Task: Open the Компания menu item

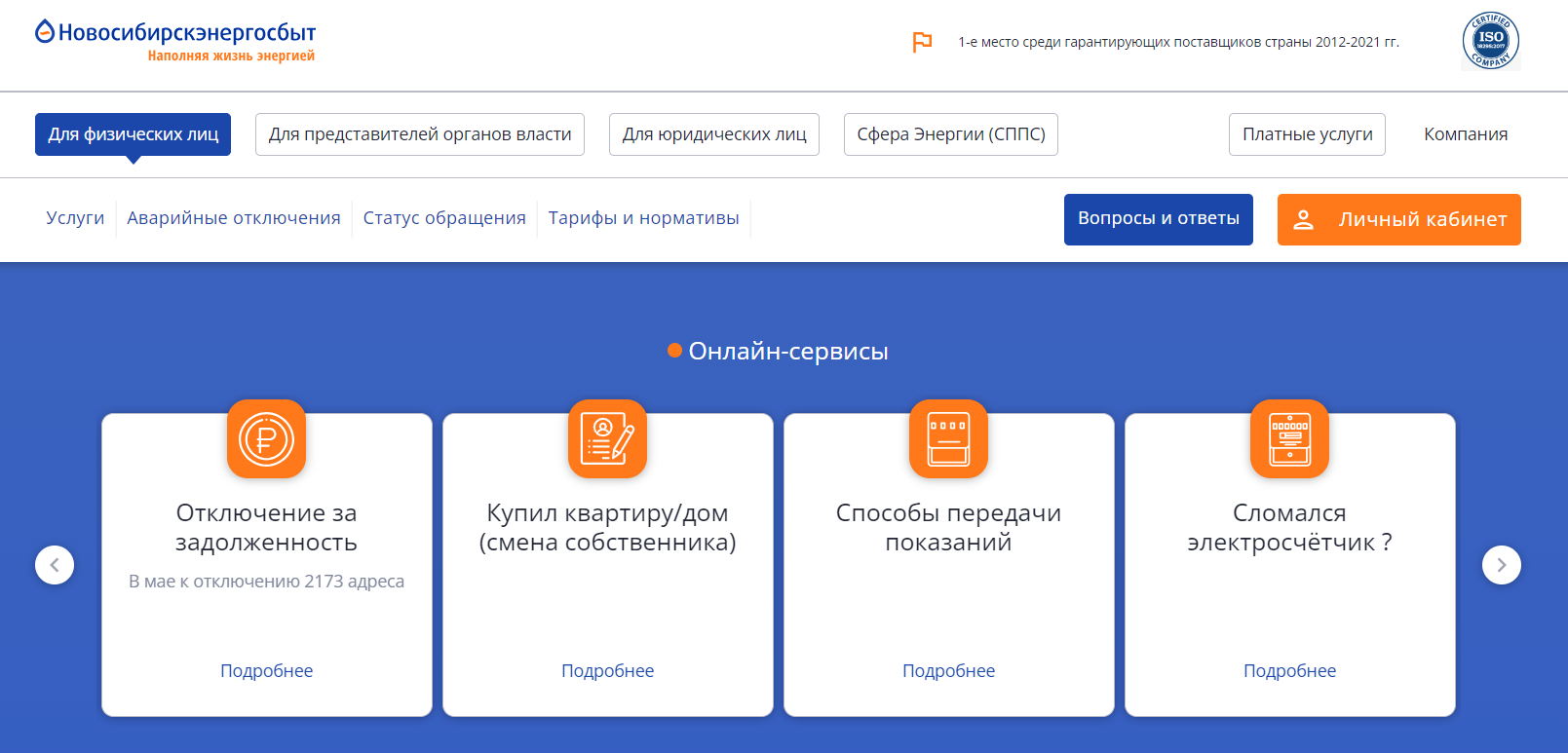Action: [x=1466, y=134]
